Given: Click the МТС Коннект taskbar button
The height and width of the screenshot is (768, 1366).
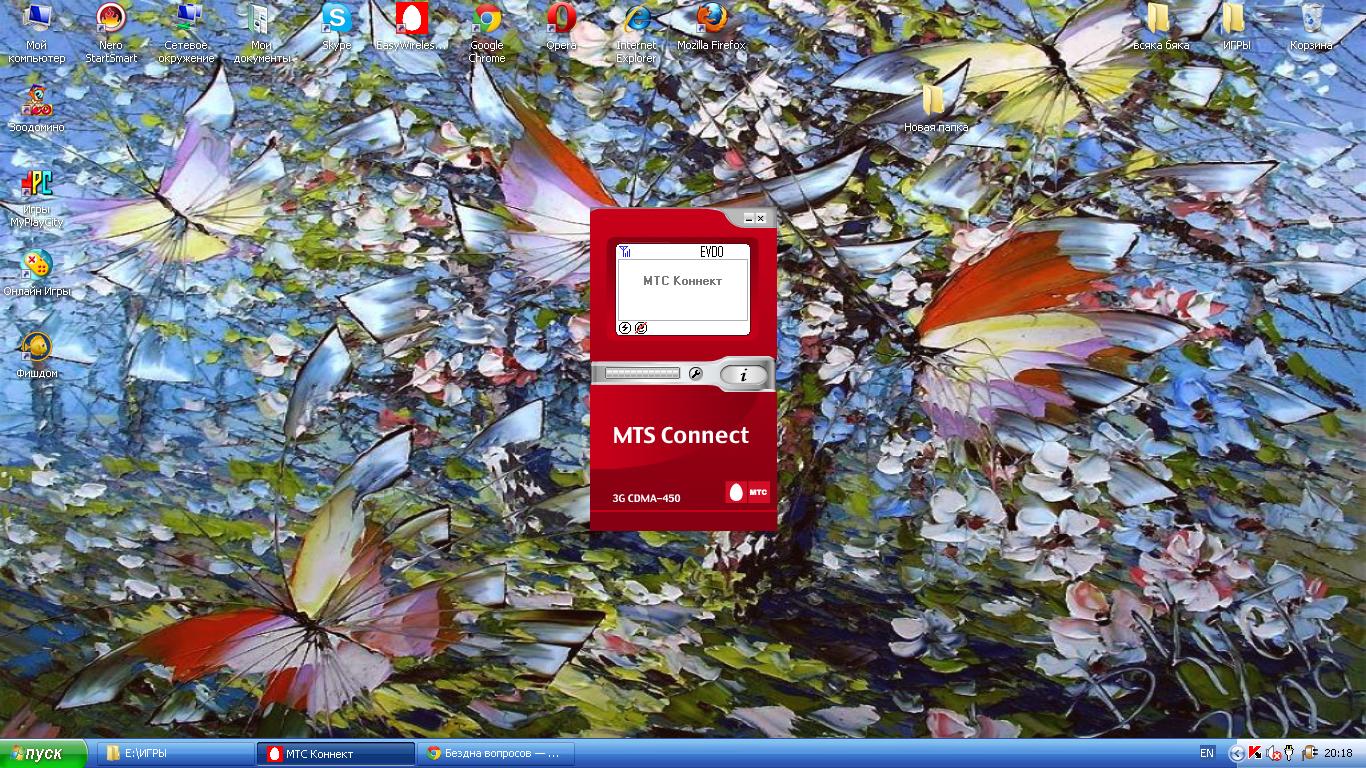Looking at the screenshot, I should [x=336, y=753].
